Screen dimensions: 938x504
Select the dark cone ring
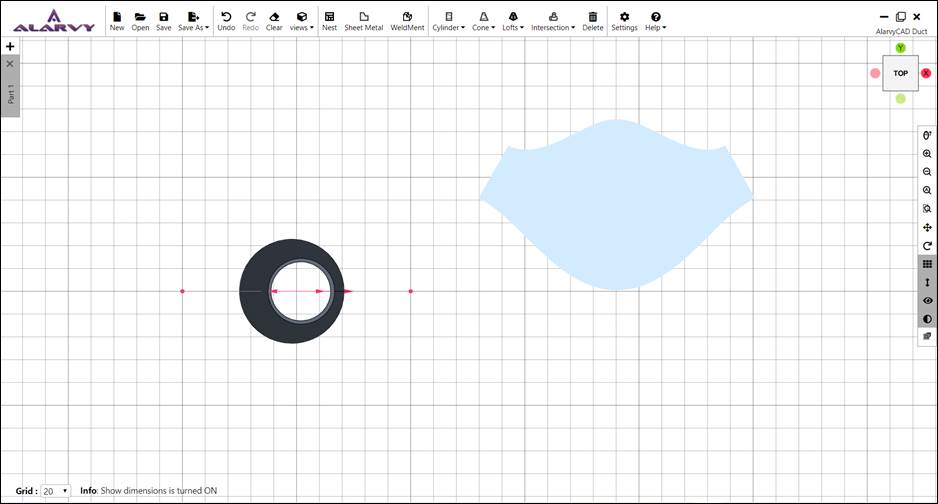[x=254, y=291]
